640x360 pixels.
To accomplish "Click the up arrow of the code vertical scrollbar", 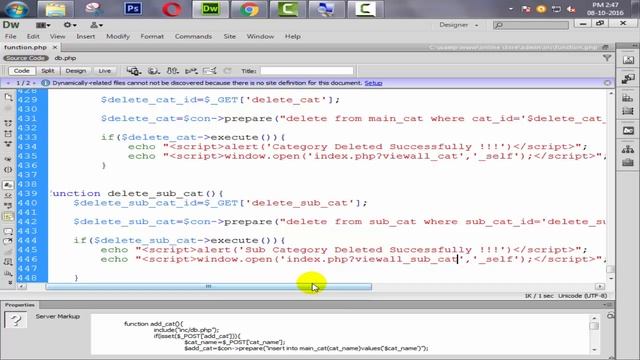I will tap(611, 93).
